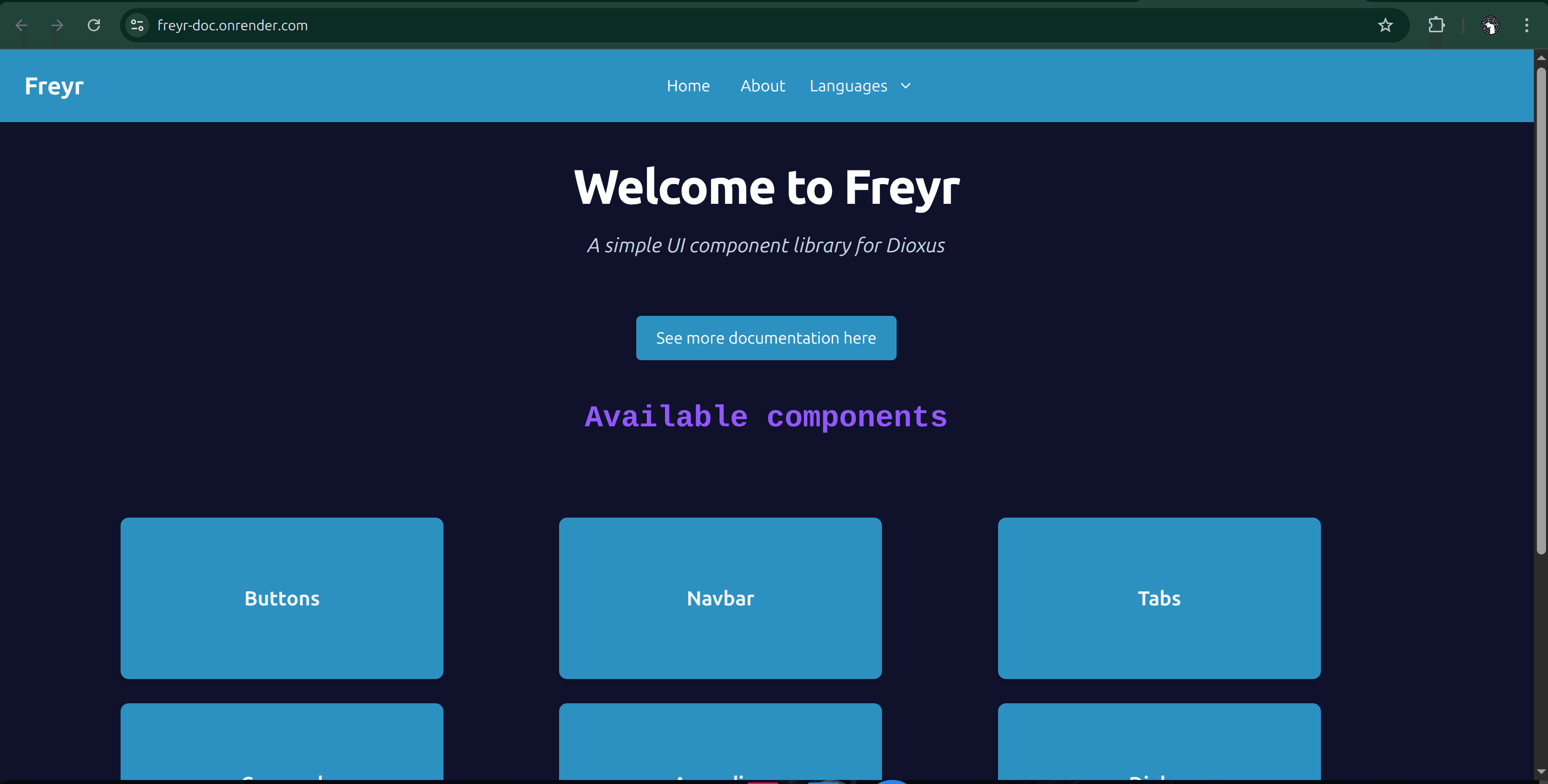Open the About nav link
The width and height of the screenshot is (1548, 784).
[x=762, y=86]
